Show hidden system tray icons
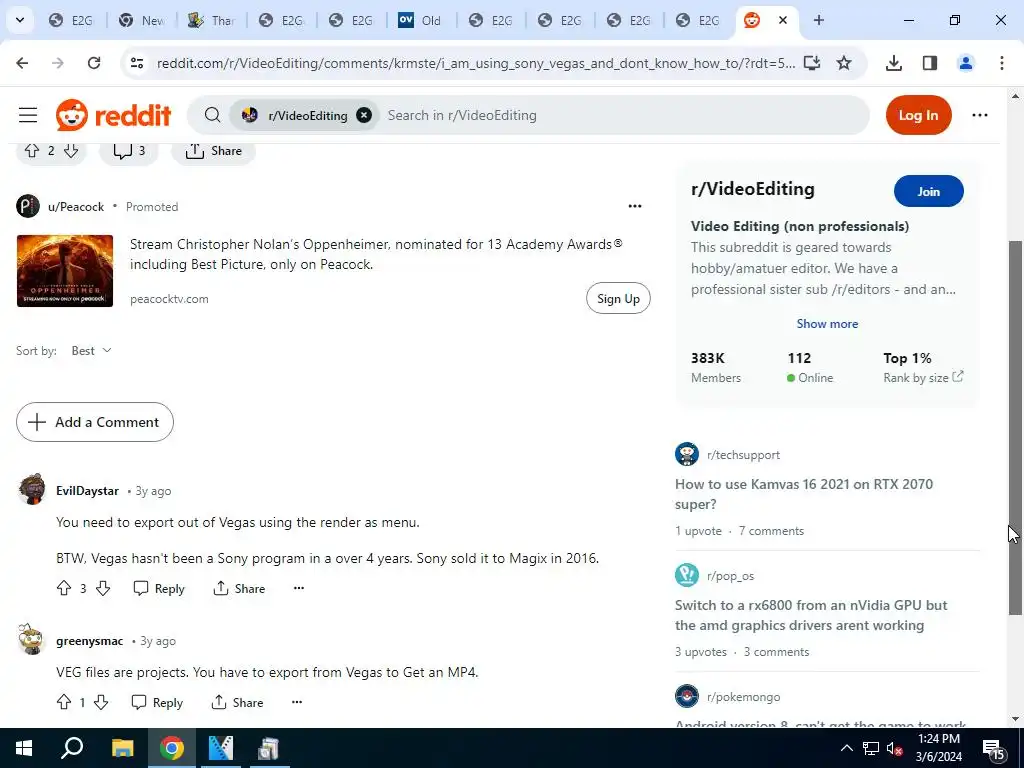The height and width of the screenshot is (768, 1024). coord(846,748)
